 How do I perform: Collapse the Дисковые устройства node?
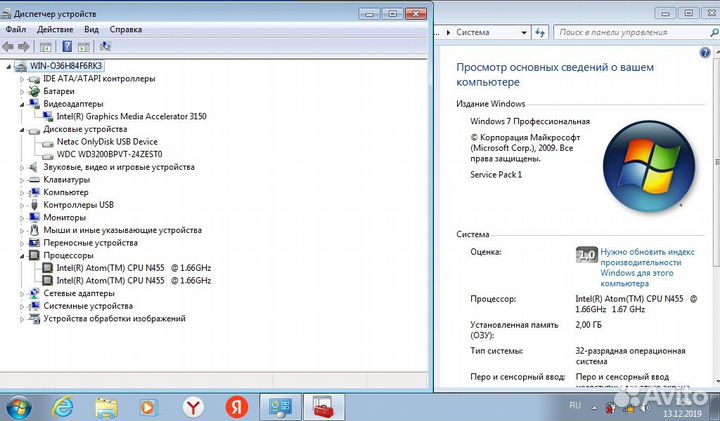22,130
